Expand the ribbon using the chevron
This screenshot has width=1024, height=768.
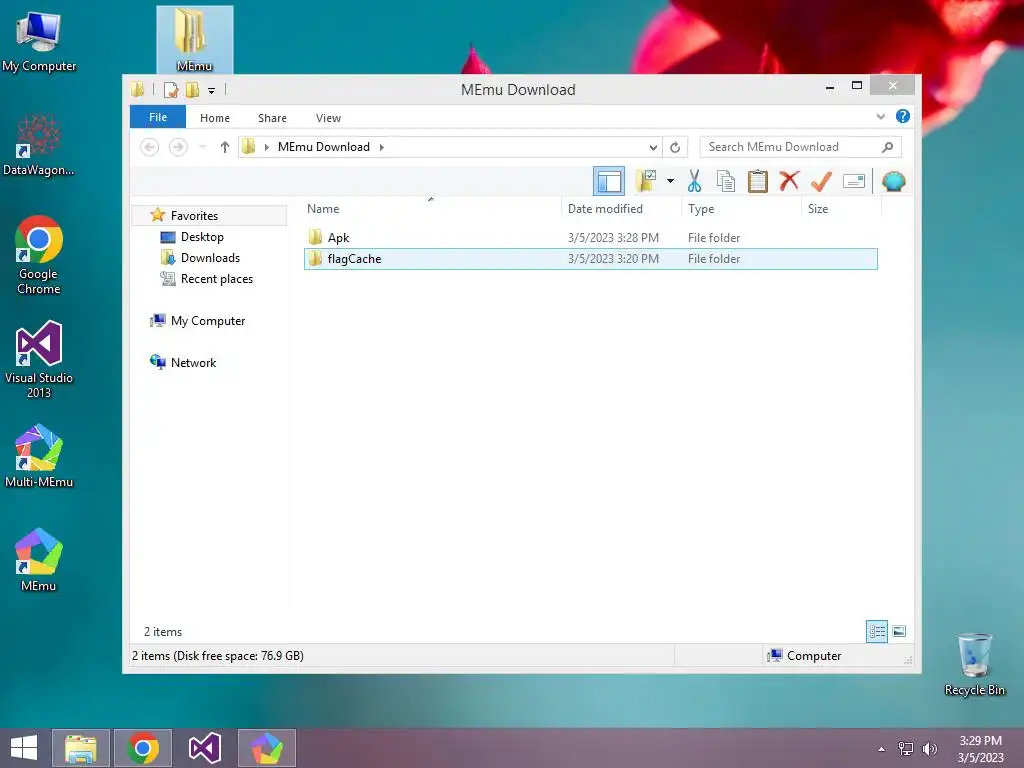coord(880,116)
